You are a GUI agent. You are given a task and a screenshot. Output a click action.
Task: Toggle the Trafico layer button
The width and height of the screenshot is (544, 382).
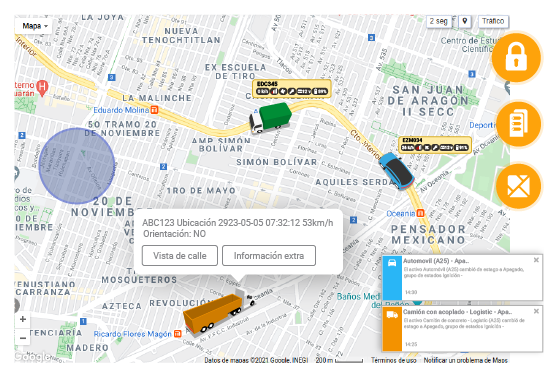coord(493,22)
